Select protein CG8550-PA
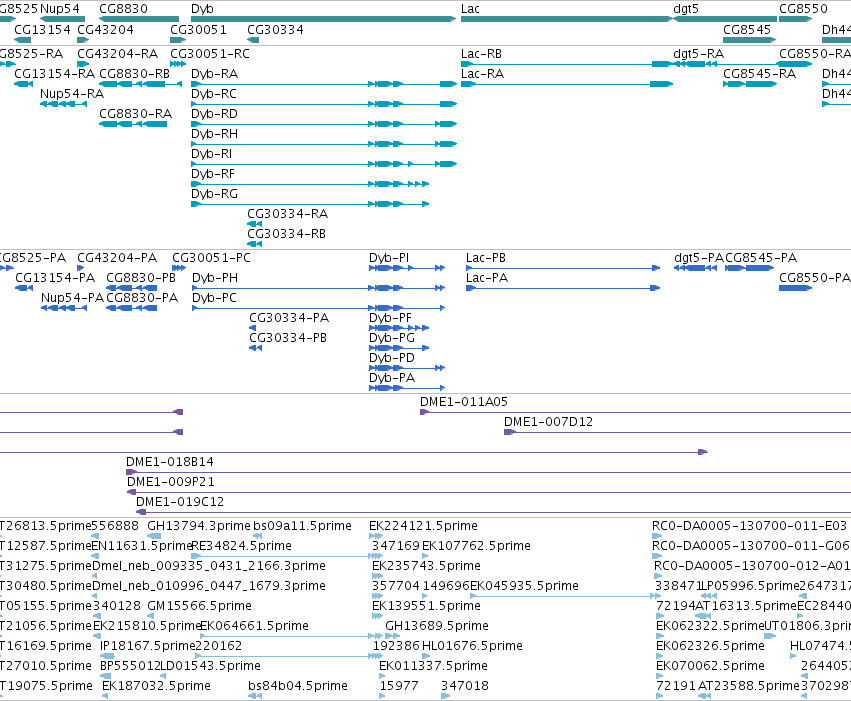Screen dimensions: 851x701 (815, 278)
